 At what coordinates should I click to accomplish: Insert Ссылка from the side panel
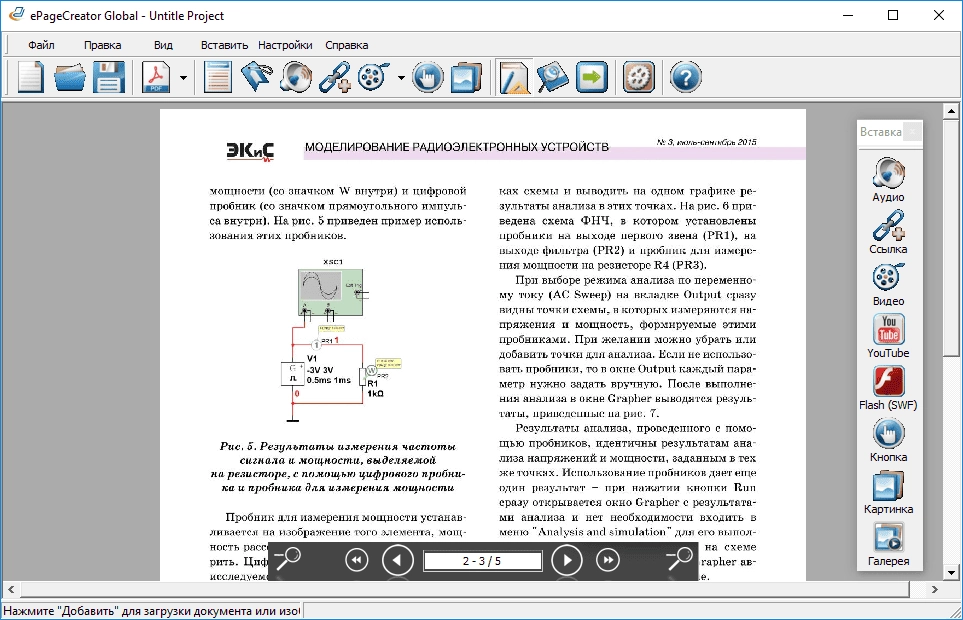tap(888, 231)
